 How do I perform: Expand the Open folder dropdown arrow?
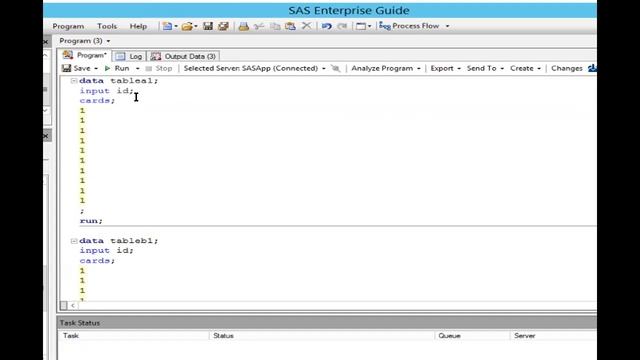[x=196, y=26]
